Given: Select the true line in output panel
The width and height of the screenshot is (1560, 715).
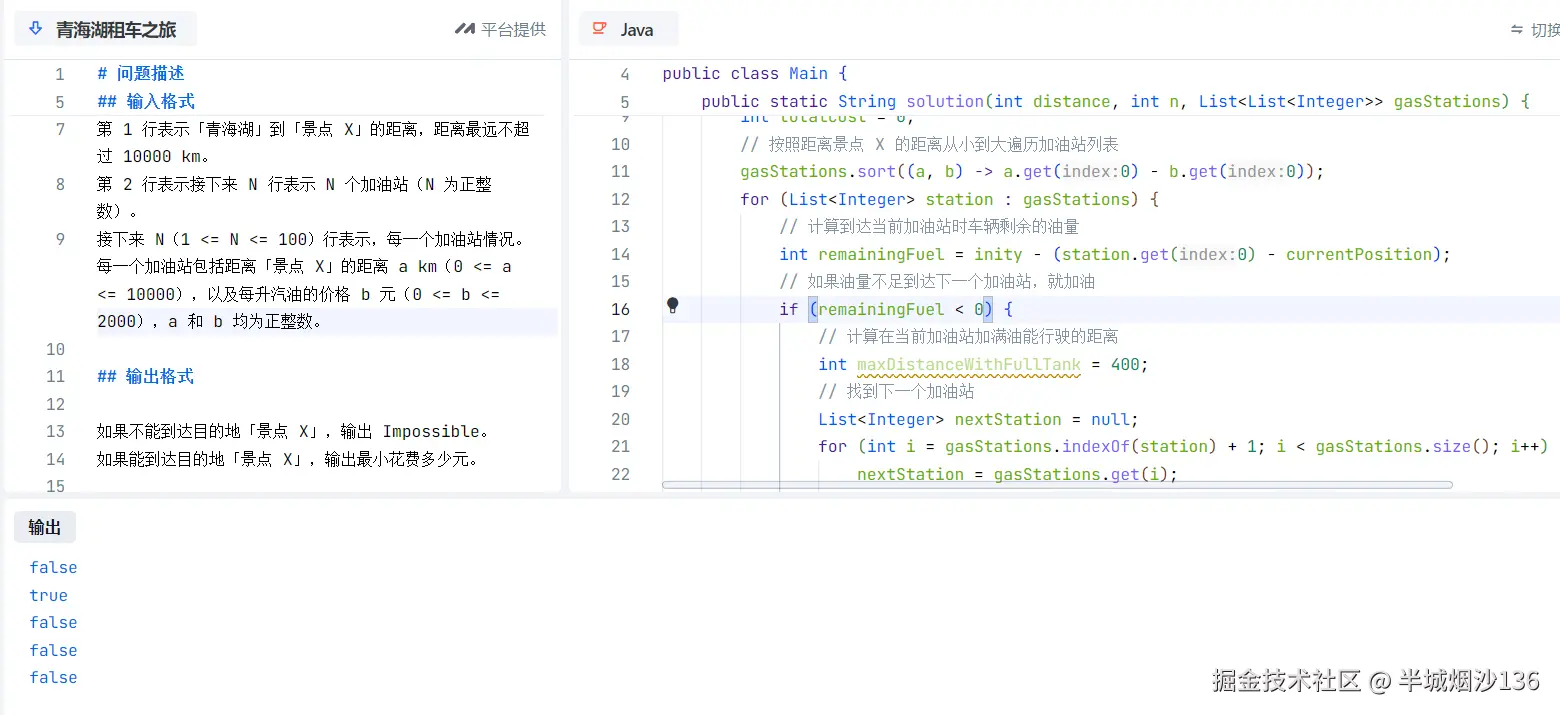Looking at the screenshot, I should point(48,595).
